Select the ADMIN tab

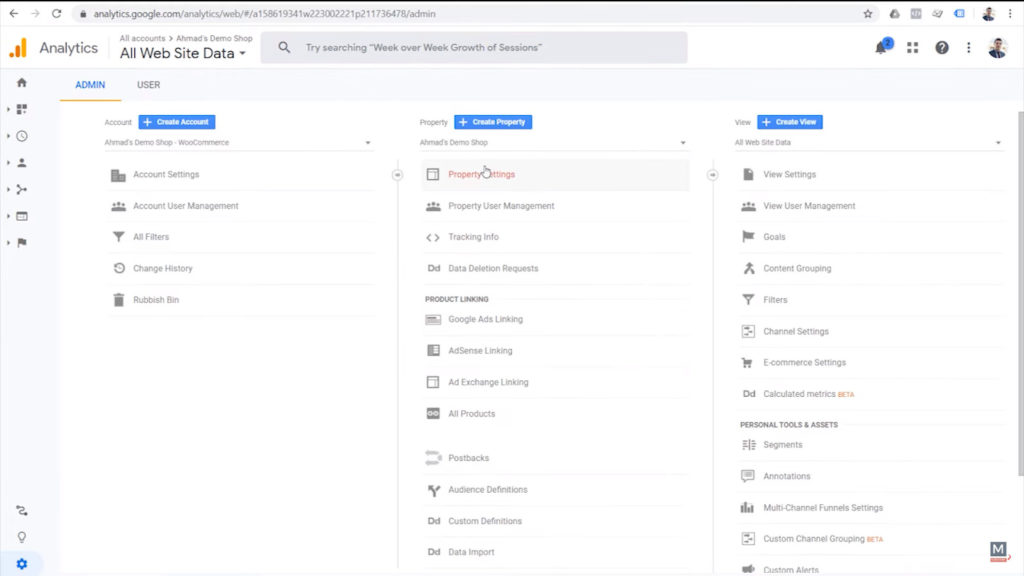(x=89, y=85)
